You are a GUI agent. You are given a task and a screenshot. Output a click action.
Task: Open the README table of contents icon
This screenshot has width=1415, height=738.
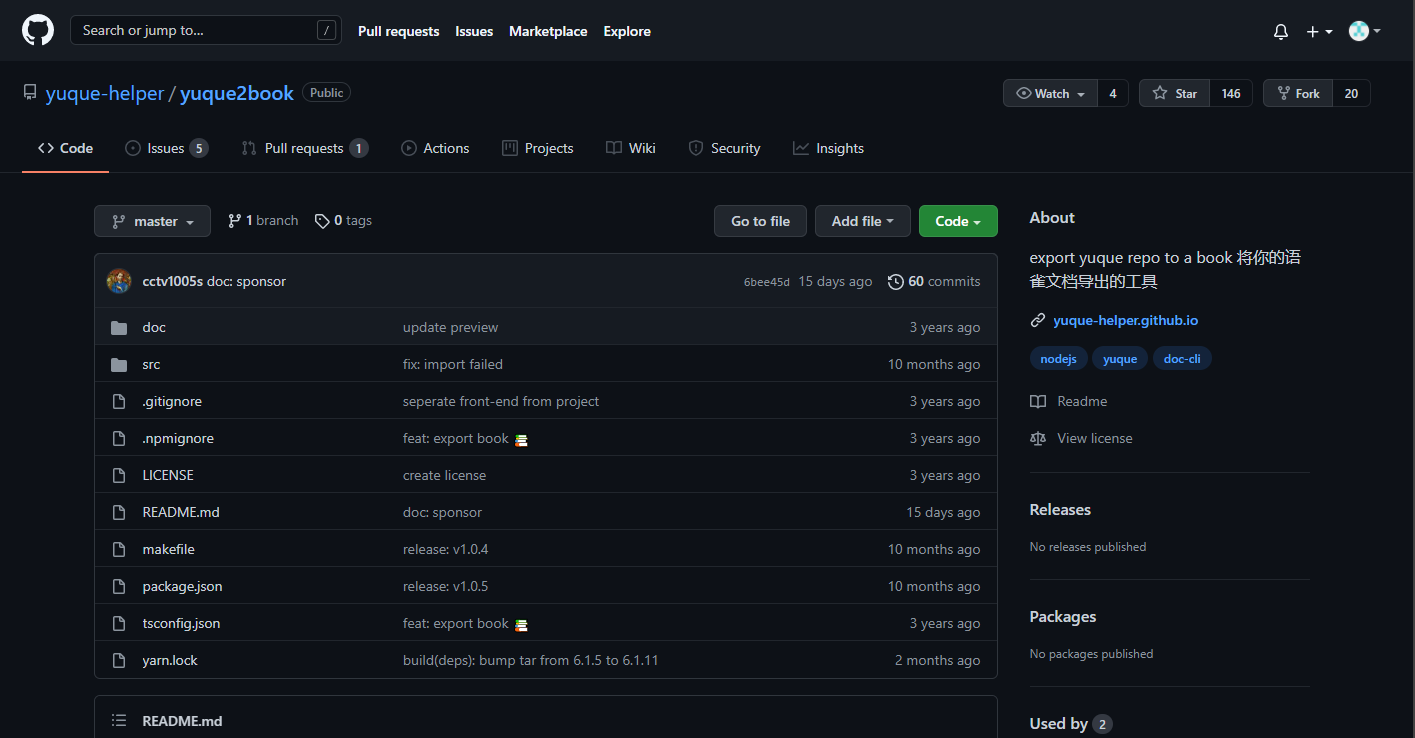pos(119,720)
